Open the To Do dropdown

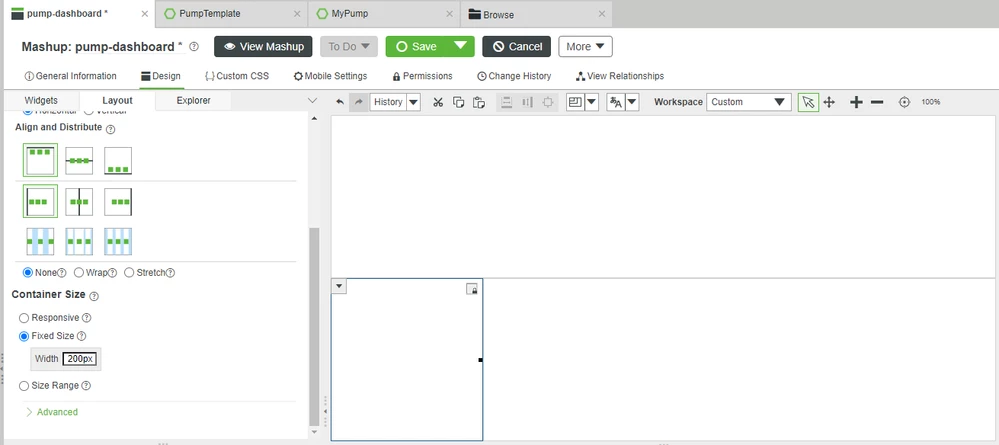click(349, 47)
